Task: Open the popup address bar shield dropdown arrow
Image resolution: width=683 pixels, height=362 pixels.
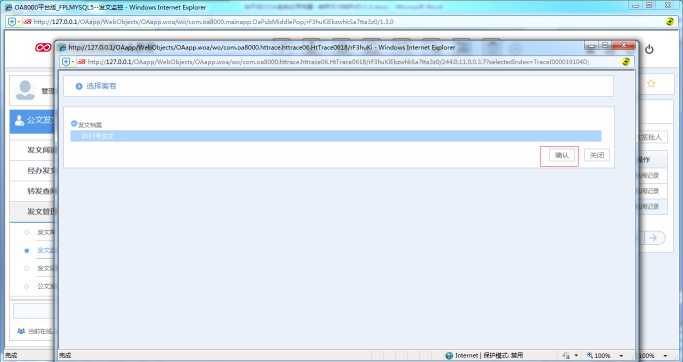Action: (72, 62)
